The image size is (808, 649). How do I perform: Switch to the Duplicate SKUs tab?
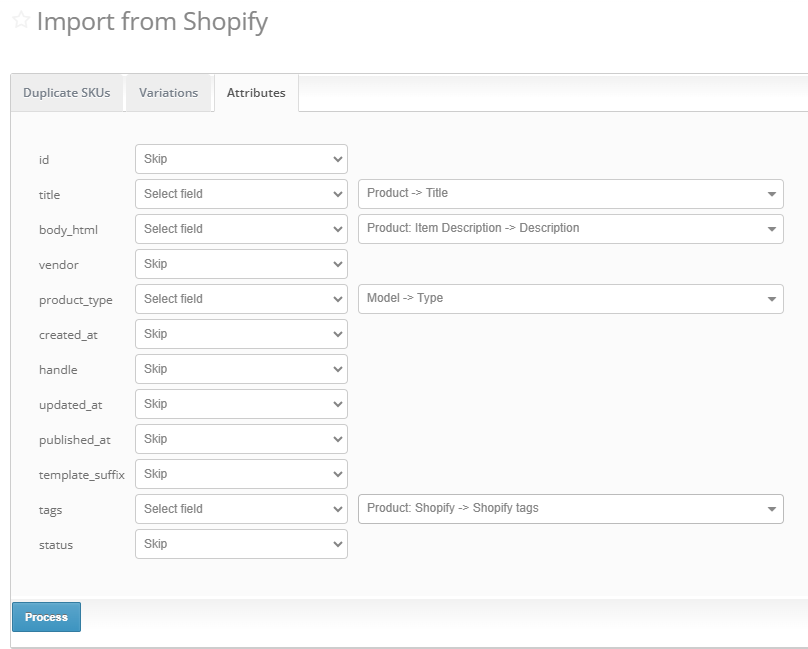click(66, 93)
